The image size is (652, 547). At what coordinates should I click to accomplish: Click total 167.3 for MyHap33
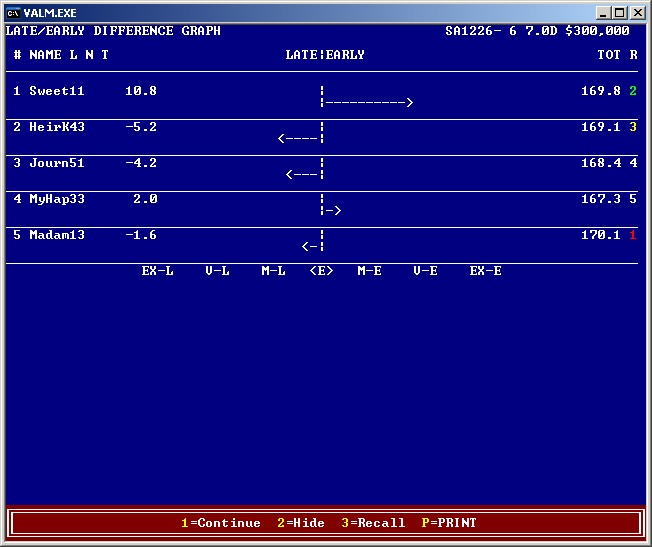[x=601, y=199]
